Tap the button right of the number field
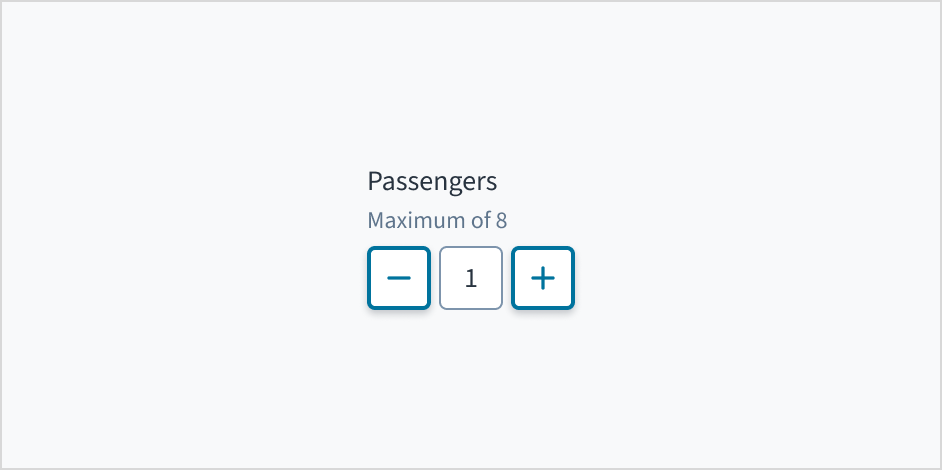Screen dimensions: 942x470 click(543, 278)
